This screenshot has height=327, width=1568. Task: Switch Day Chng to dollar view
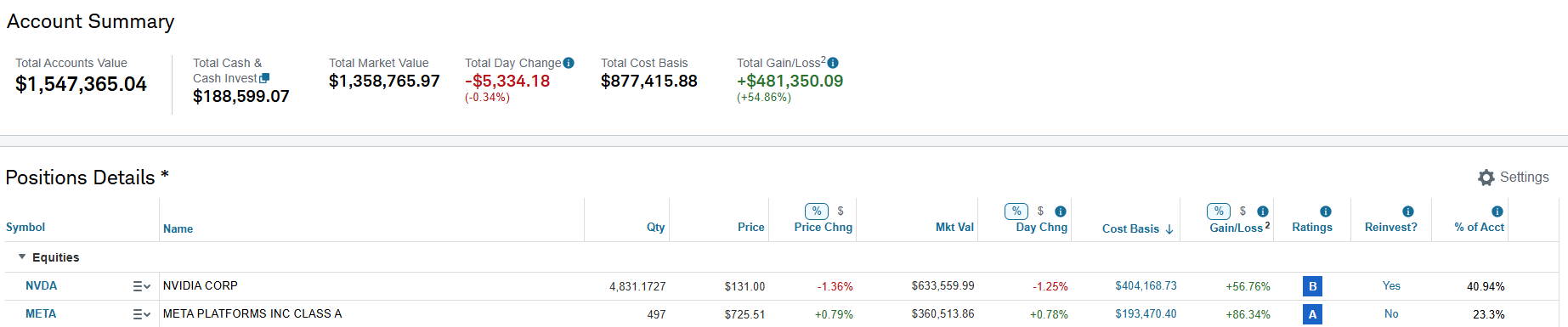(1040, 211)
